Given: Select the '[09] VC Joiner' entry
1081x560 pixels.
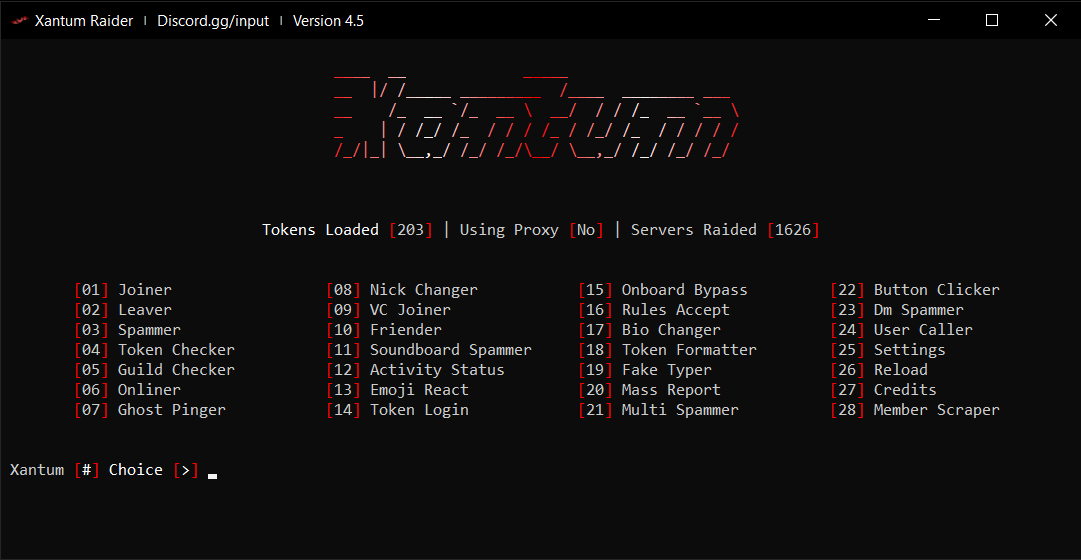Looking at the screenshot, I should [x=389, y=310].
